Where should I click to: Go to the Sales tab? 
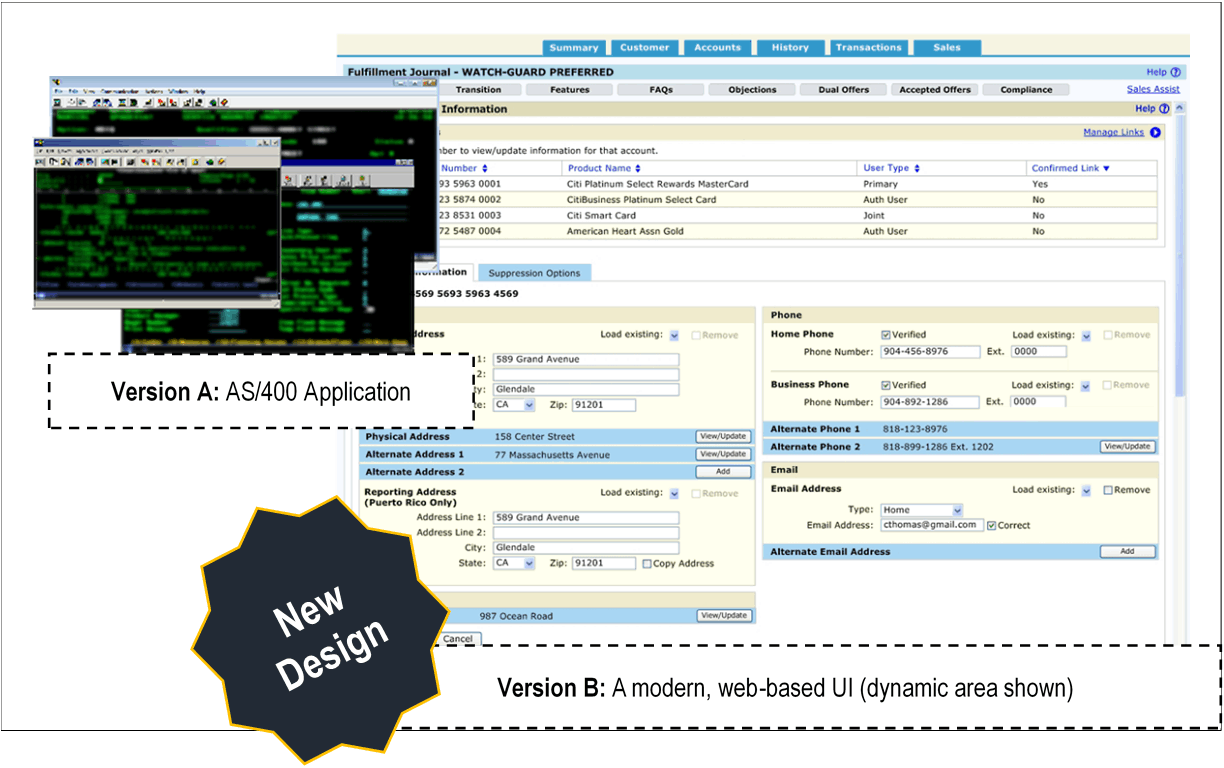click(947, 47)
